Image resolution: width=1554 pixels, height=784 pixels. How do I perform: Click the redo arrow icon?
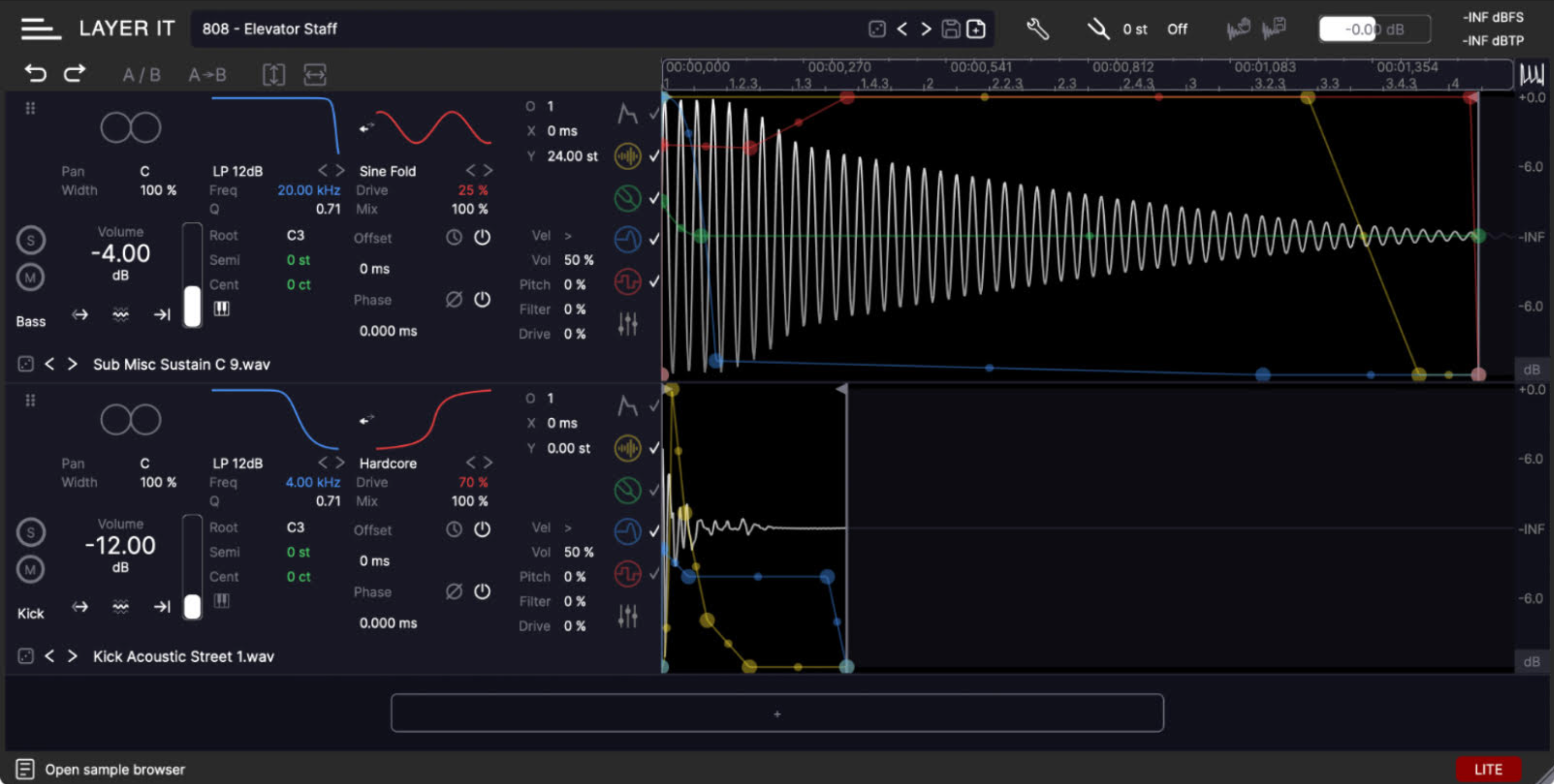pos(75,73)
